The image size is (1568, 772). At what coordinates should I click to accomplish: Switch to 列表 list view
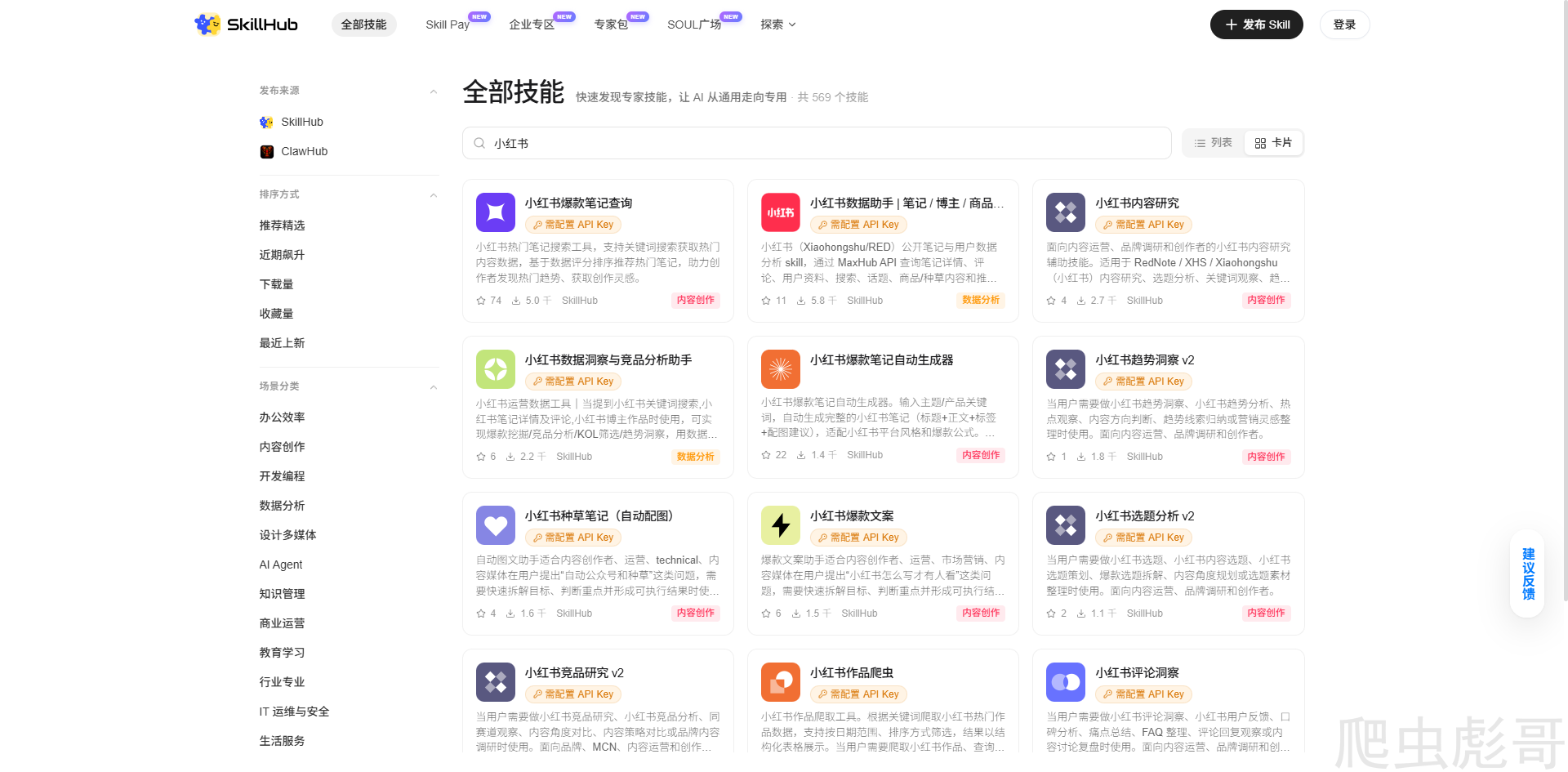[x=1213, y=143]
